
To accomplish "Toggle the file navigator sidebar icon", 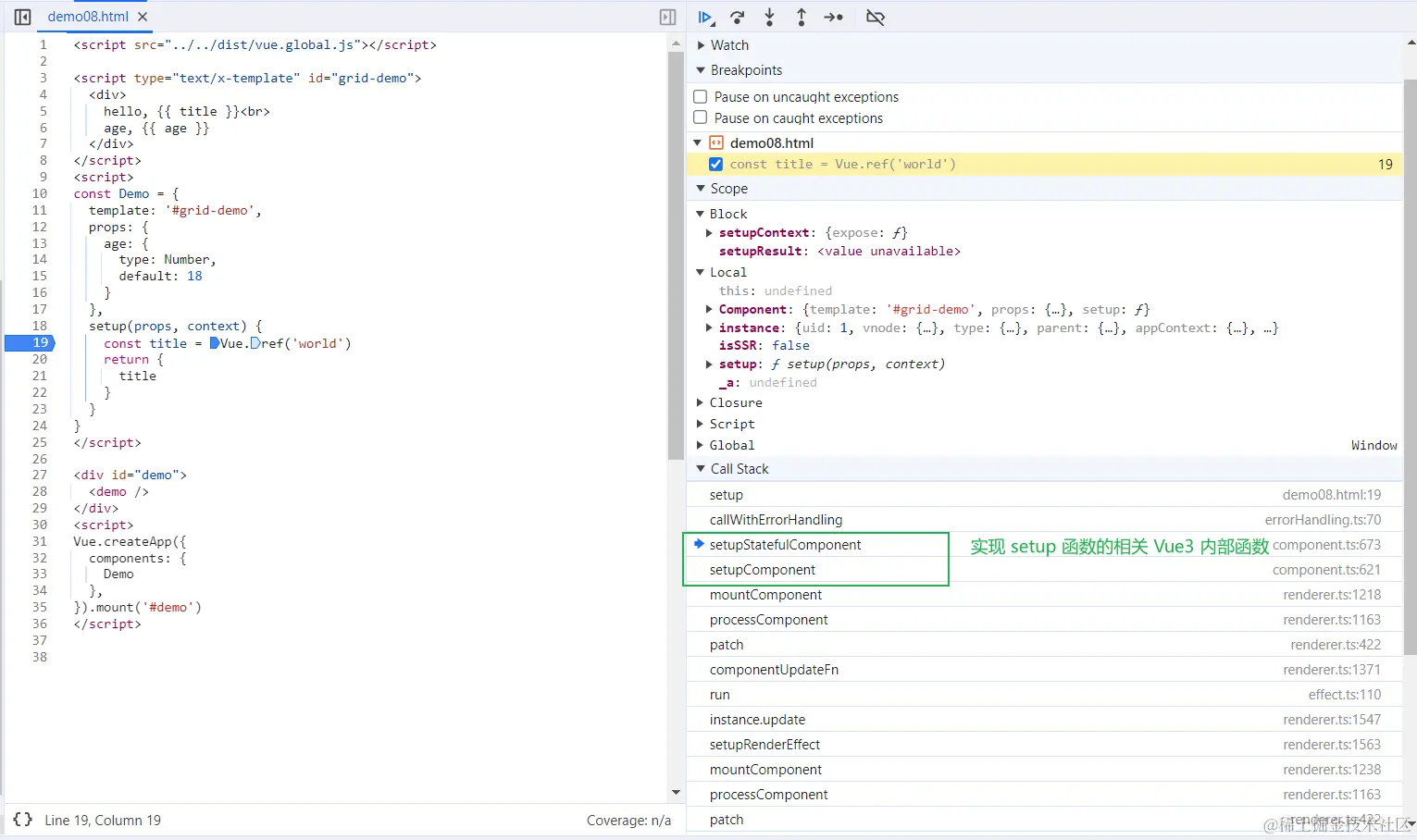I will (23, 17).
